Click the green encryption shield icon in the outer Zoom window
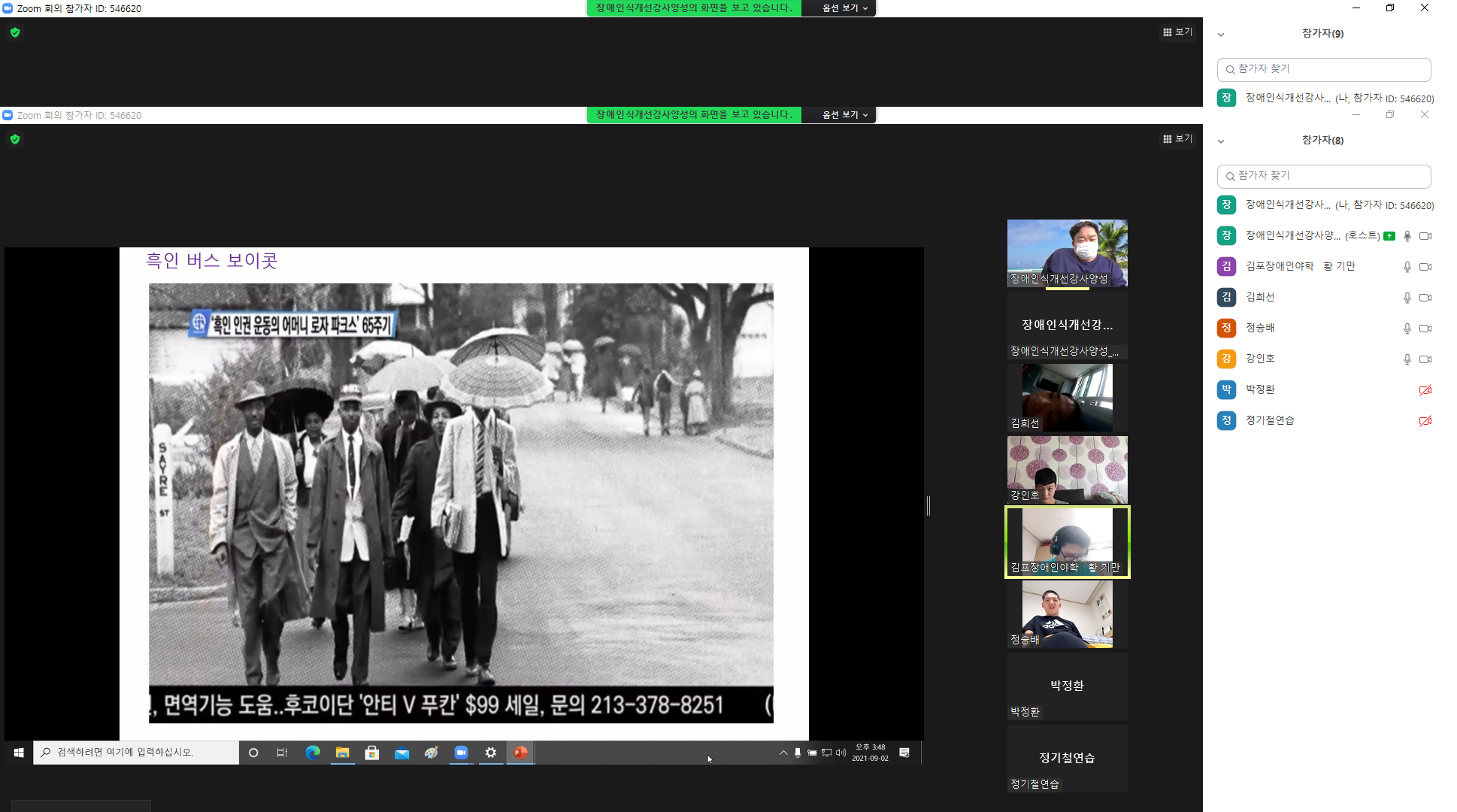Image resolution: width=1457 pixels, height=812 pixels. (x=15, y=32)
